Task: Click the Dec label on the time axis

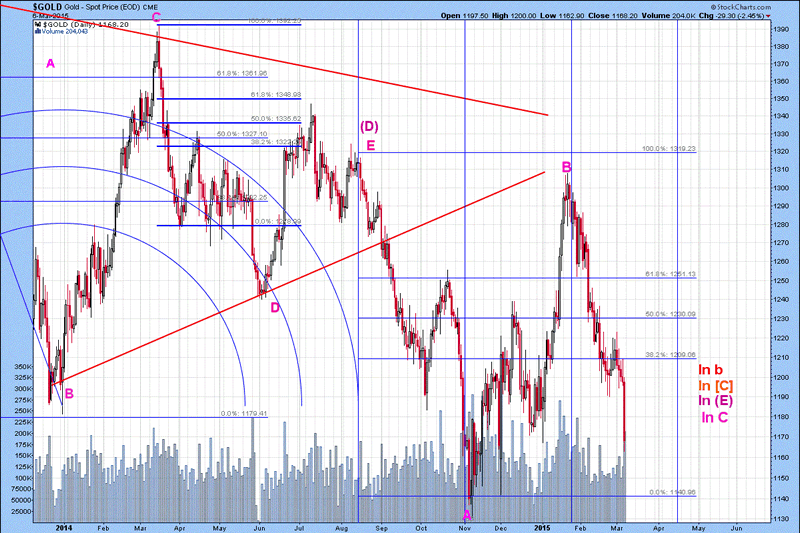Action: pos(501,528)
